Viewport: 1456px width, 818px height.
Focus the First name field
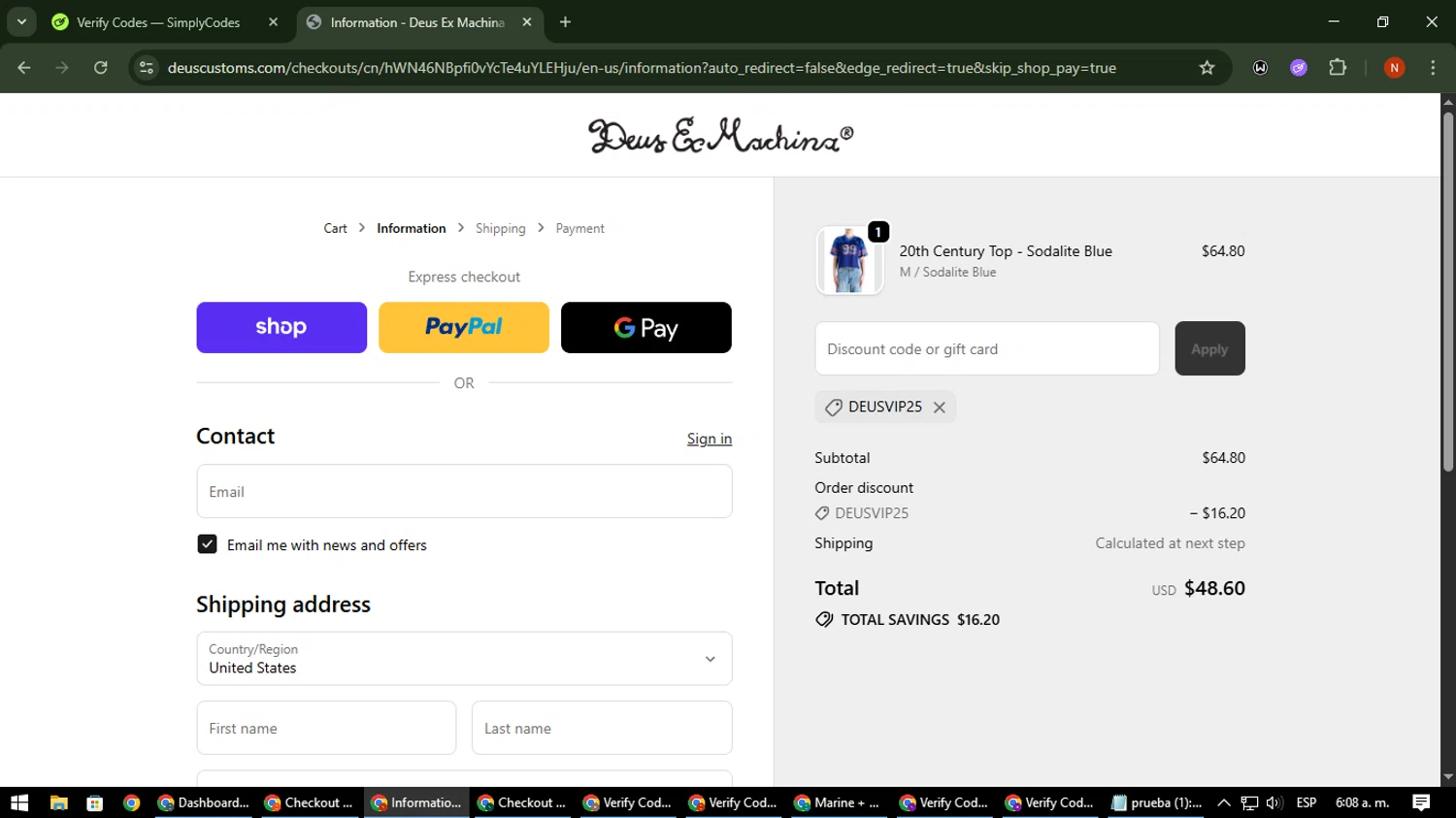tap(326, 728)
